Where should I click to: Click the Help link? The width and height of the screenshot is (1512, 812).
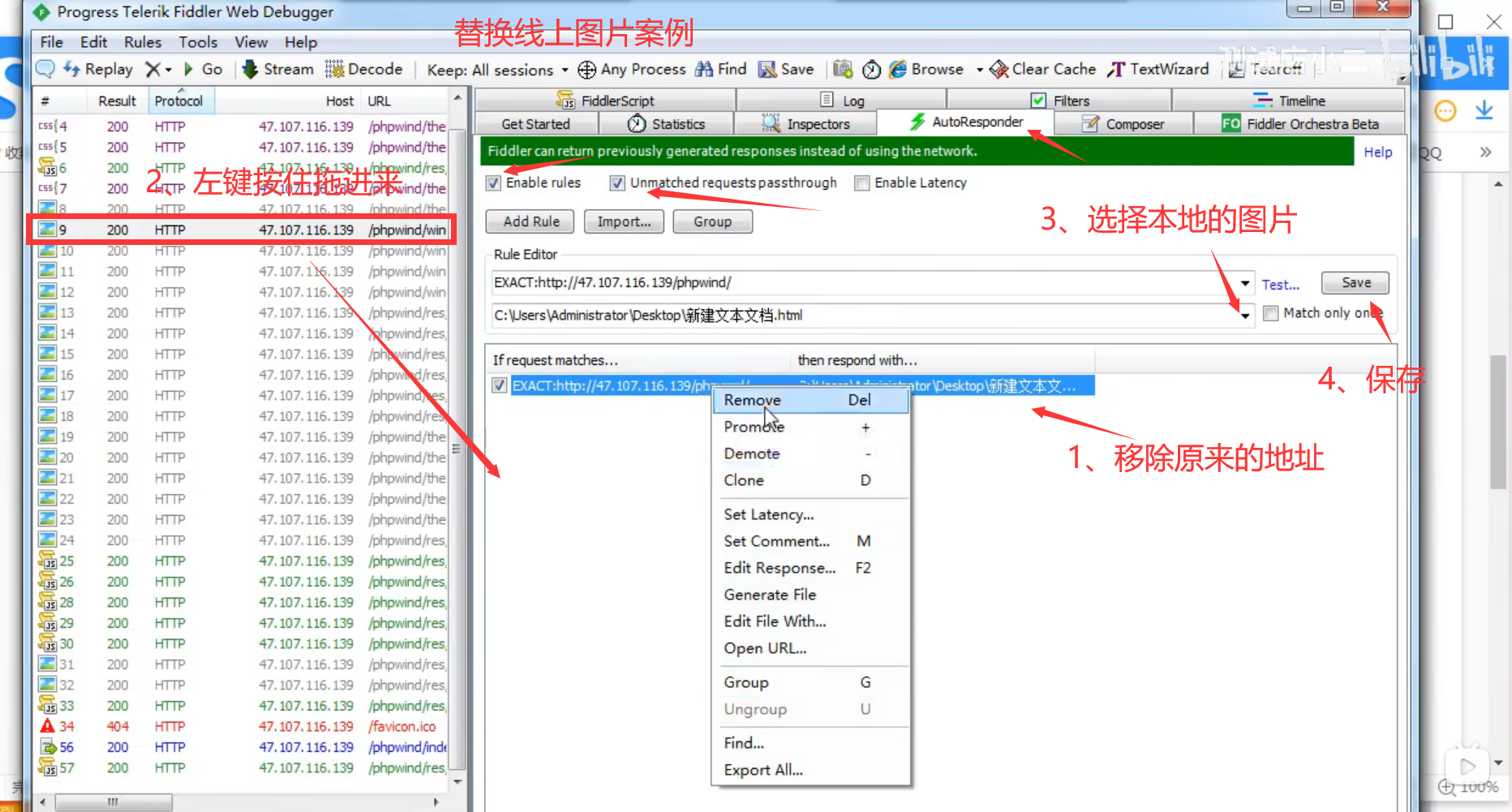coord(1377,152)
